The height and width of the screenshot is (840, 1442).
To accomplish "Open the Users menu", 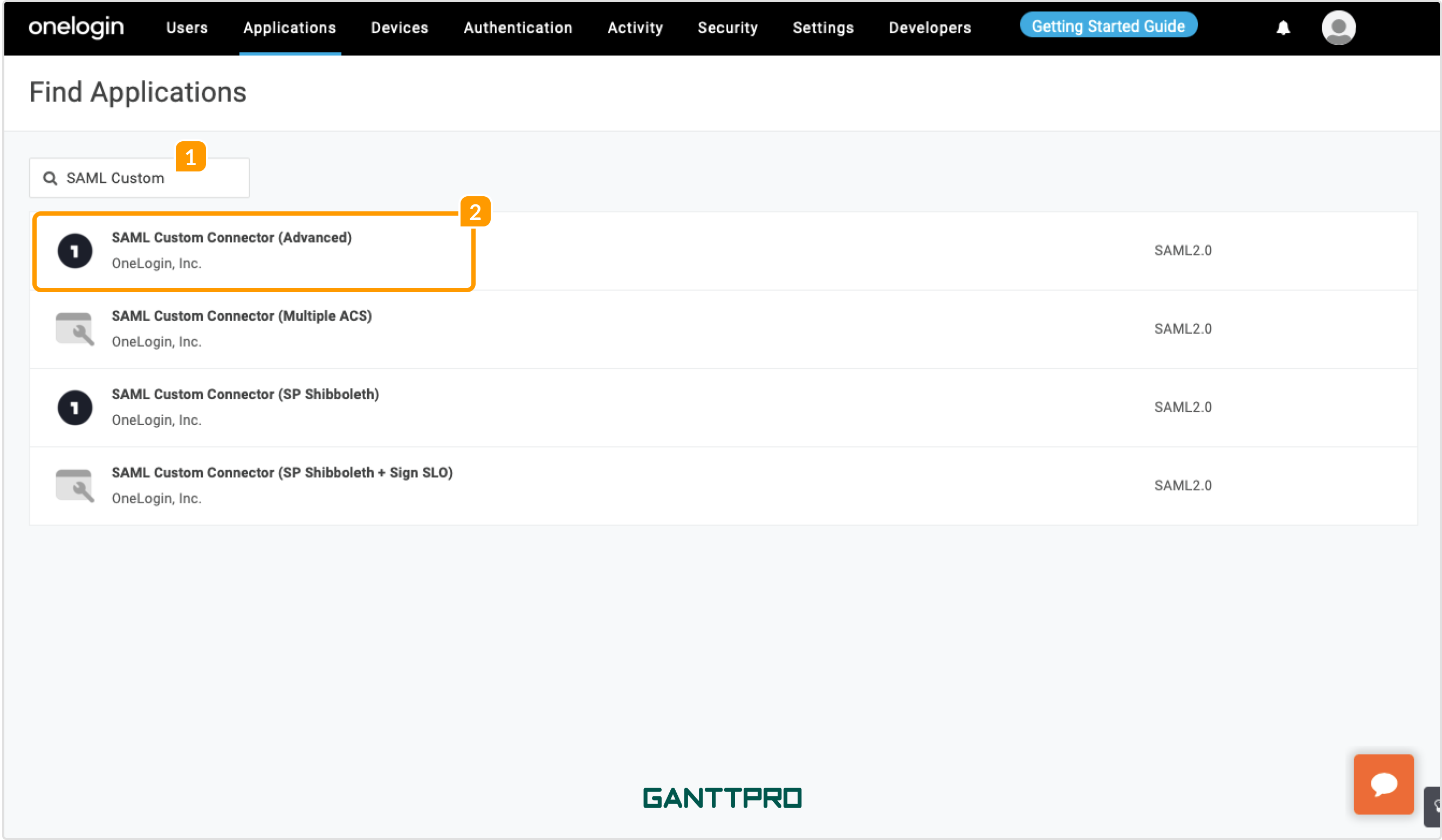I will pyautogui.click(x=187, y=27).
